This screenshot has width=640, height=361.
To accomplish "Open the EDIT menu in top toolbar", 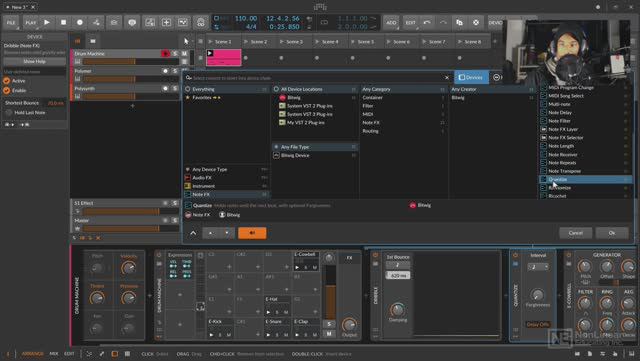I will click(x=410, y=22).
